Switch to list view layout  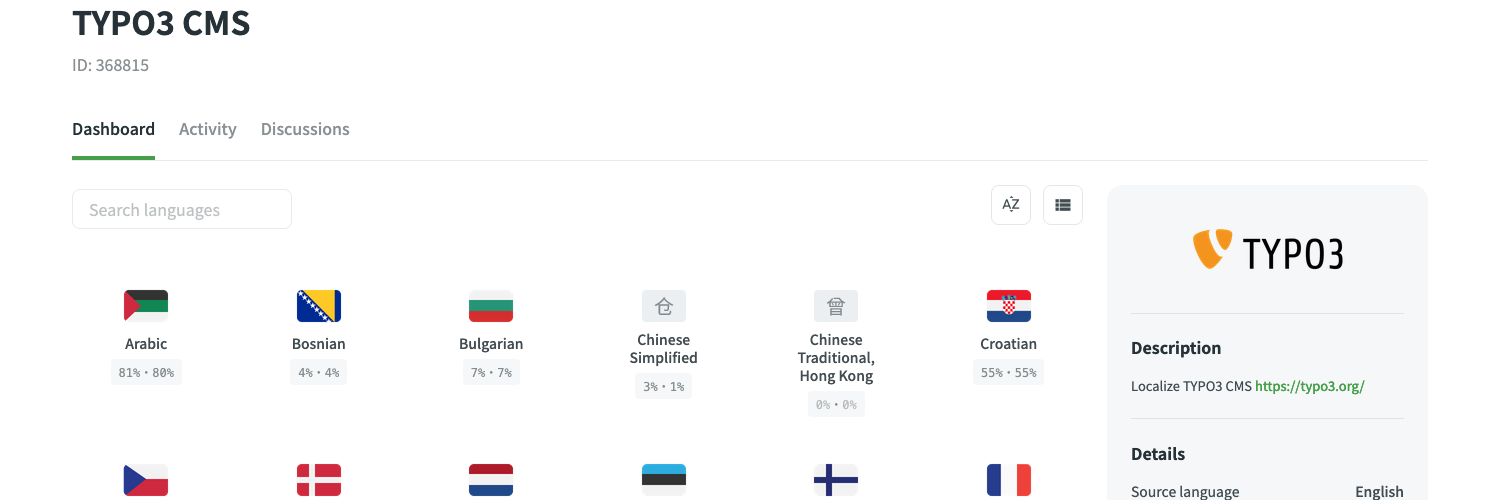[x=1063, y=205]
